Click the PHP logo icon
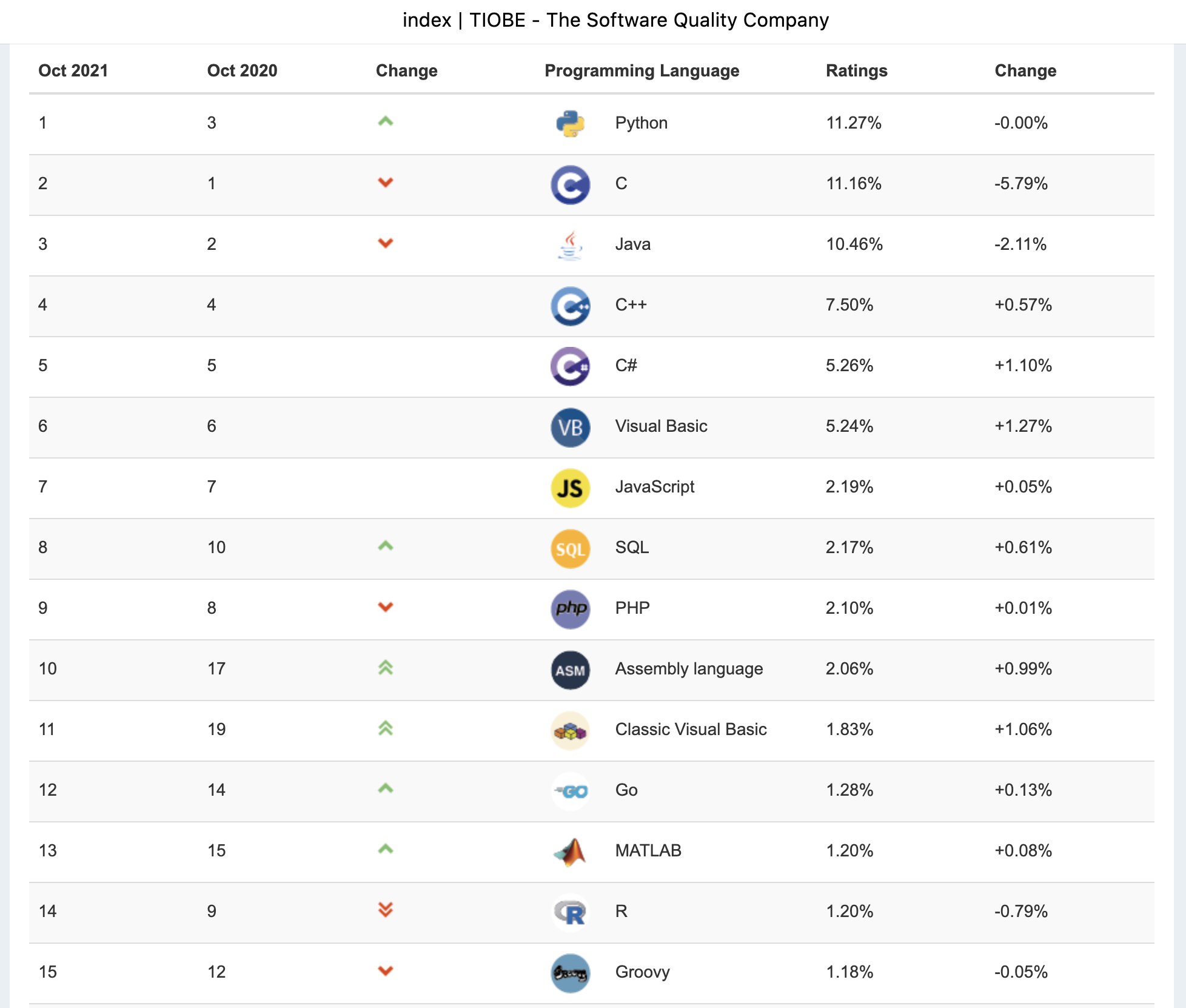This screenshot has width=1186, height=1008. (570, 609)
